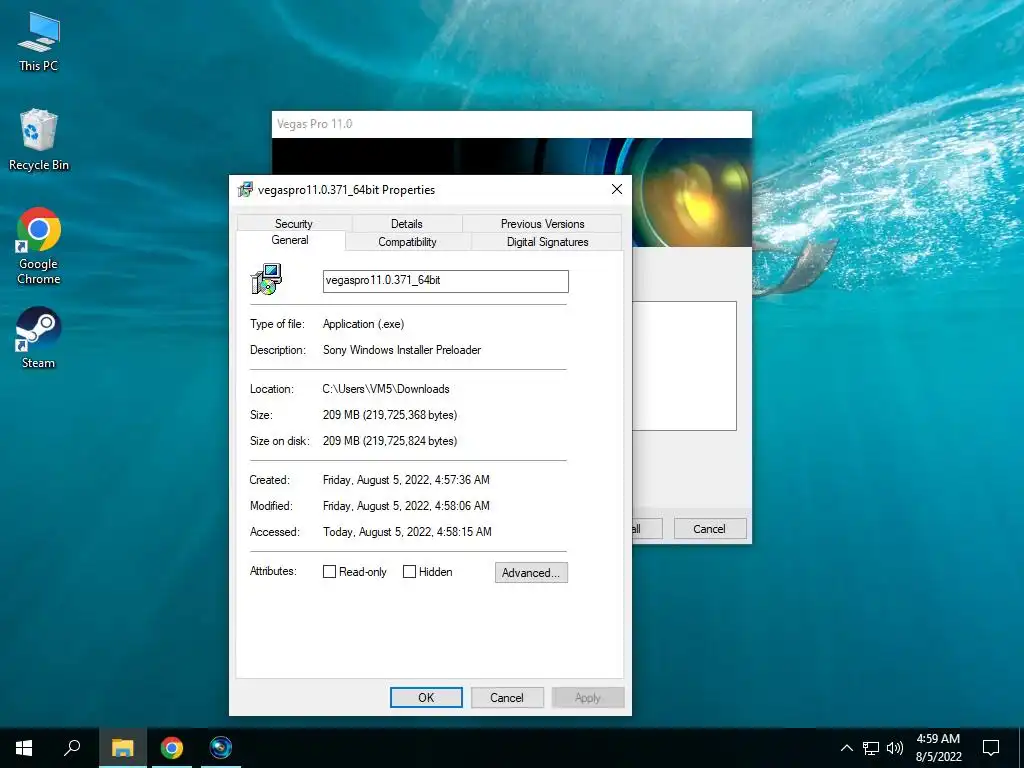
Task: Select Google Chrome desktop shortcut
Action: [x=39, y=246]
